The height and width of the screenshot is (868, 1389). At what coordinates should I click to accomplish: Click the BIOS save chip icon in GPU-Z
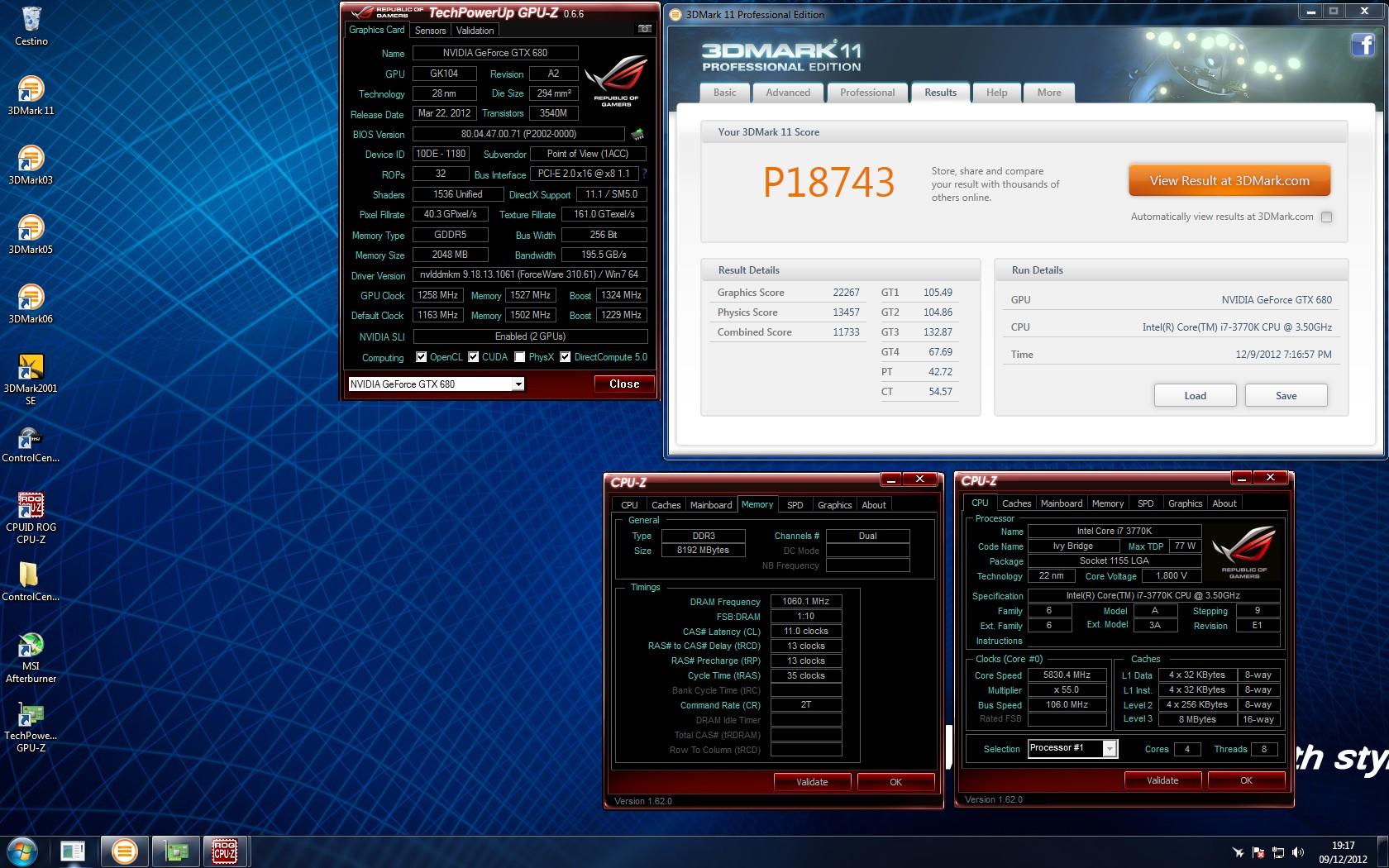tap(637, 134)
